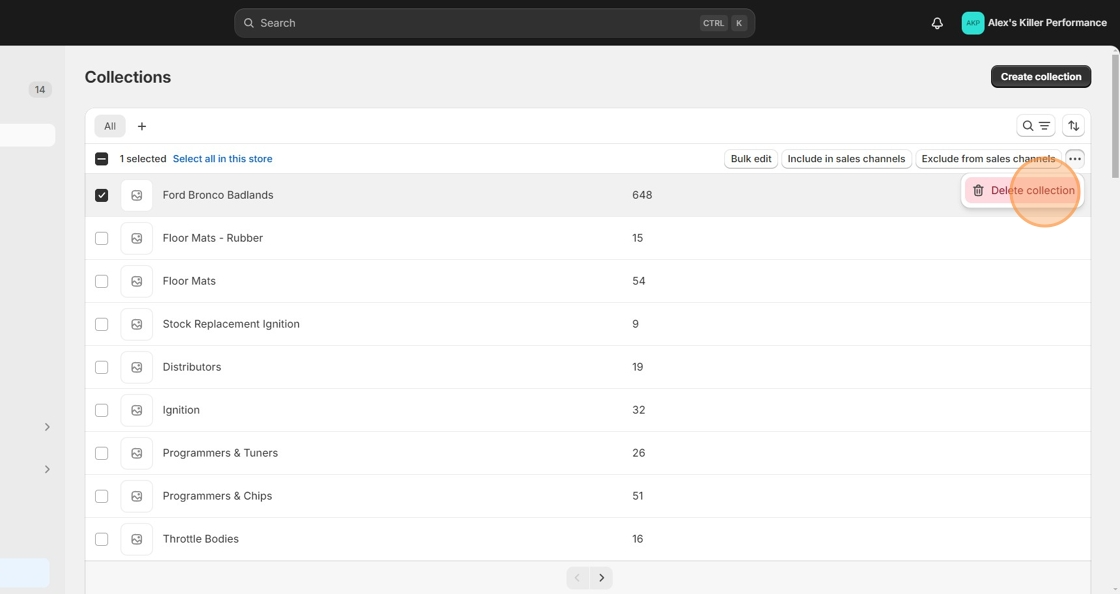
Task: Open the AKP store avatar menu
Action: coord(973,23)
